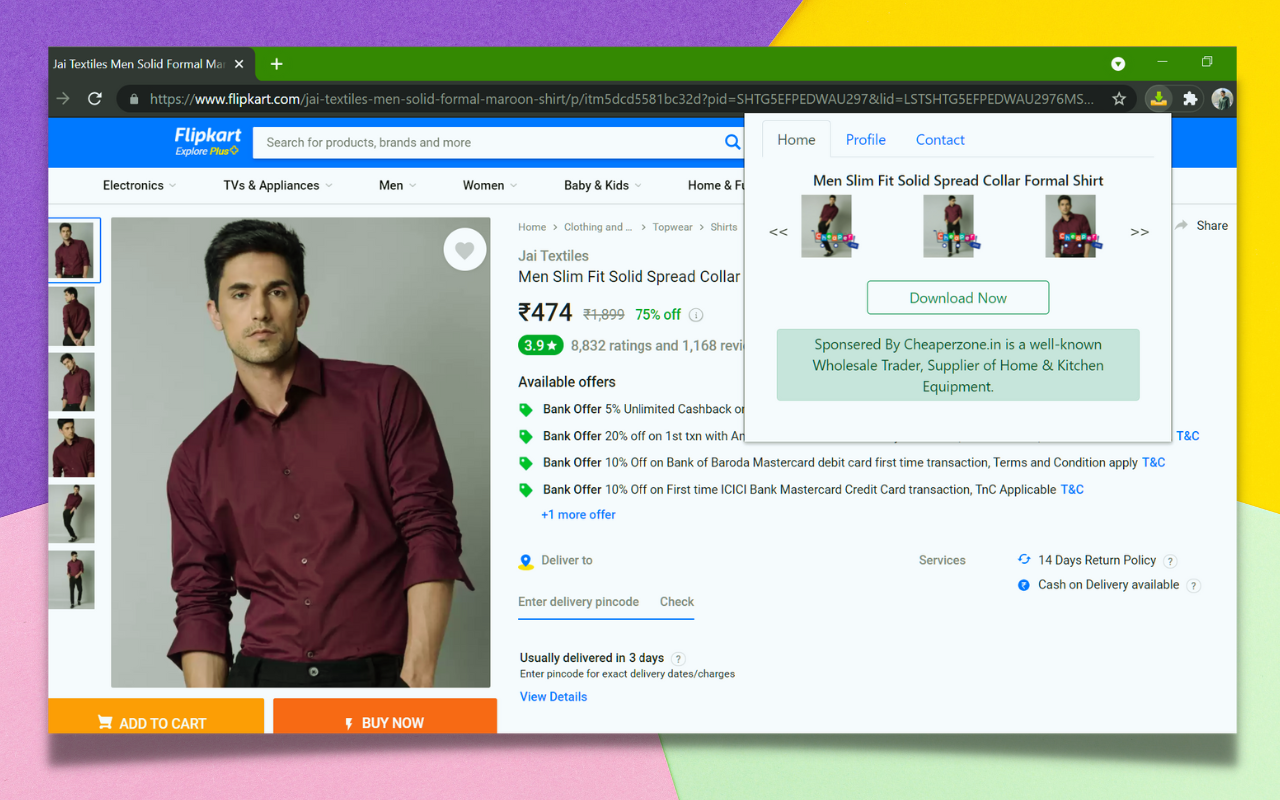The height and width of the screenshot is (800, 1280).
Task: Expand offers with +1 more offer
Action: 578,515
